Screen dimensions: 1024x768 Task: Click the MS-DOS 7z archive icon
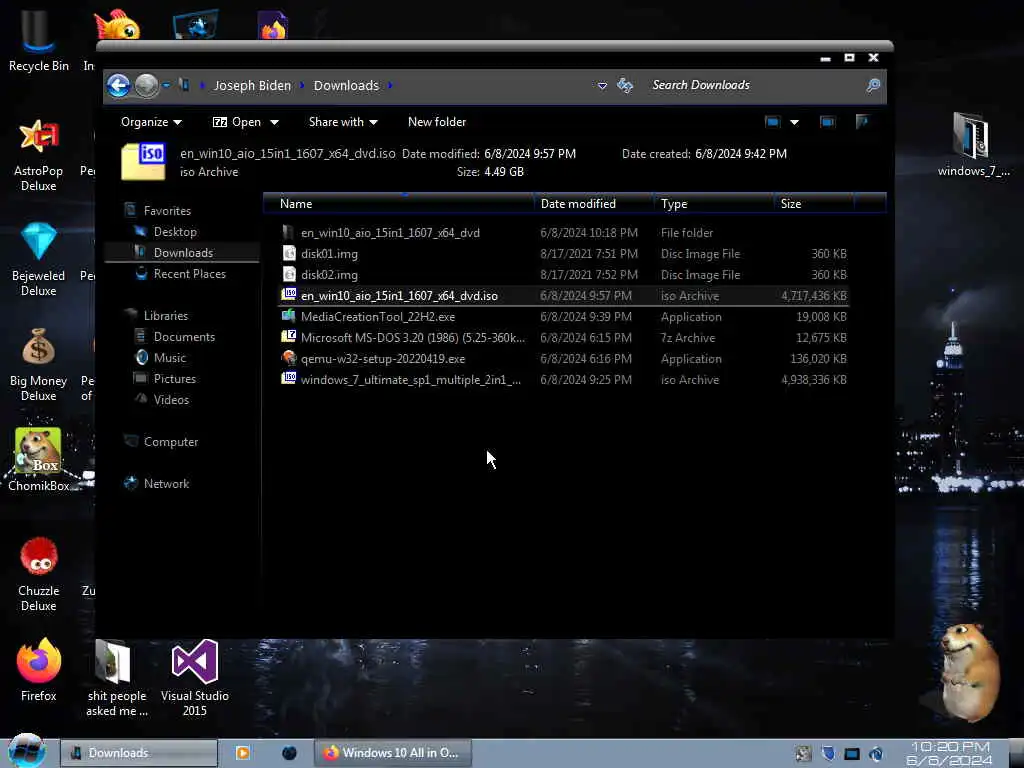tap(289, 337)
